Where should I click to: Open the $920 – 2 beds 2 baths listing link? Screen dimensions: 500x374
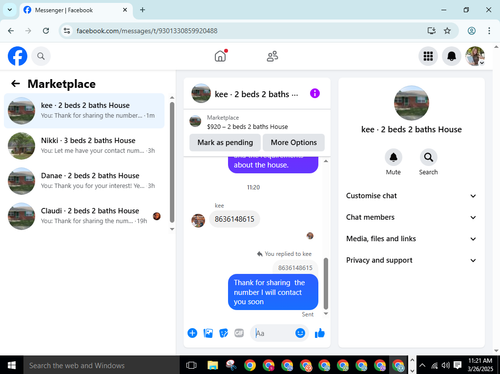(247, 127)
